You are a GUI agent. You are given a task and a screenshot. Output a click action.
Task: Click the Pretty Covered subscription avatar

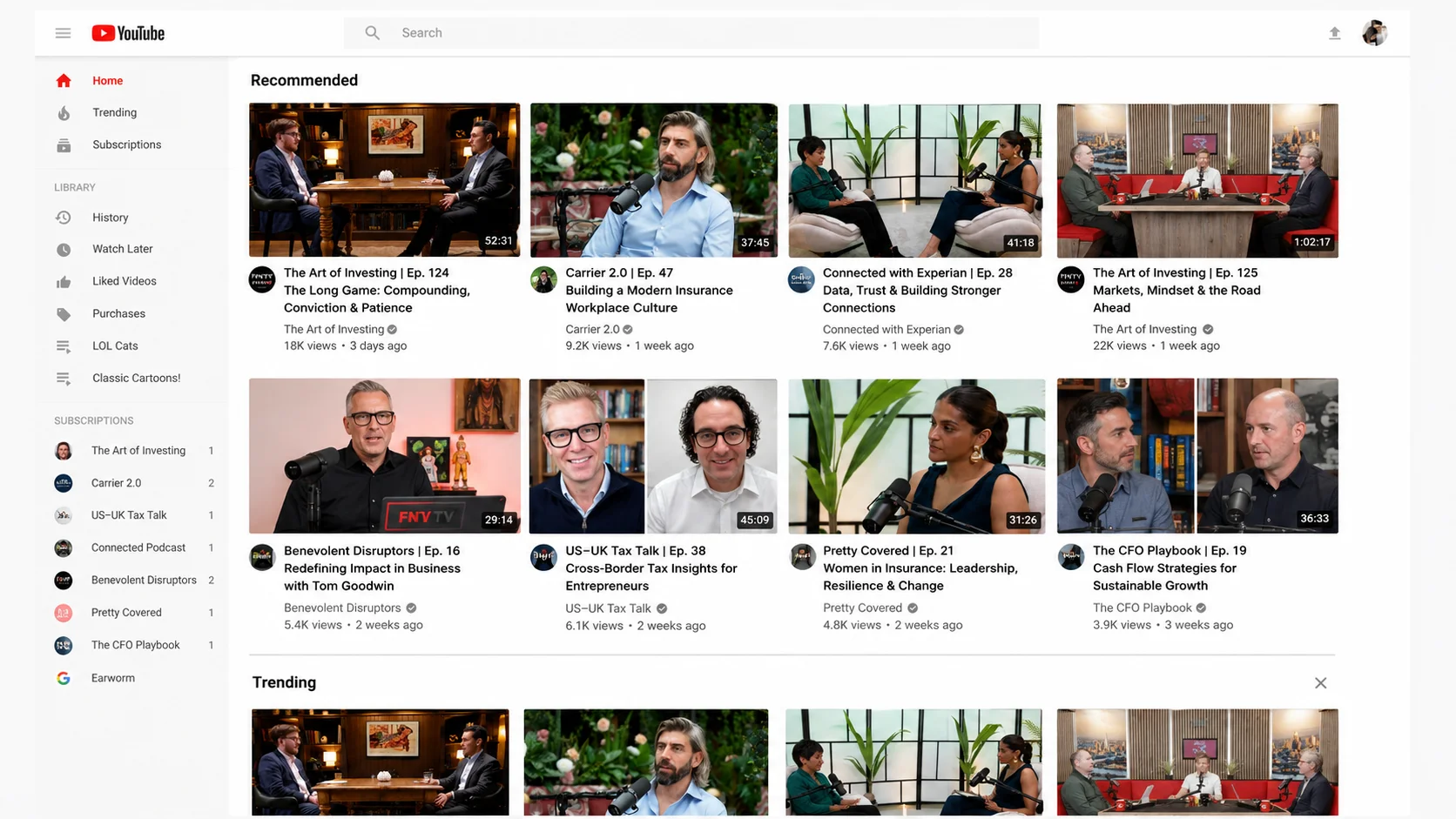64,613
